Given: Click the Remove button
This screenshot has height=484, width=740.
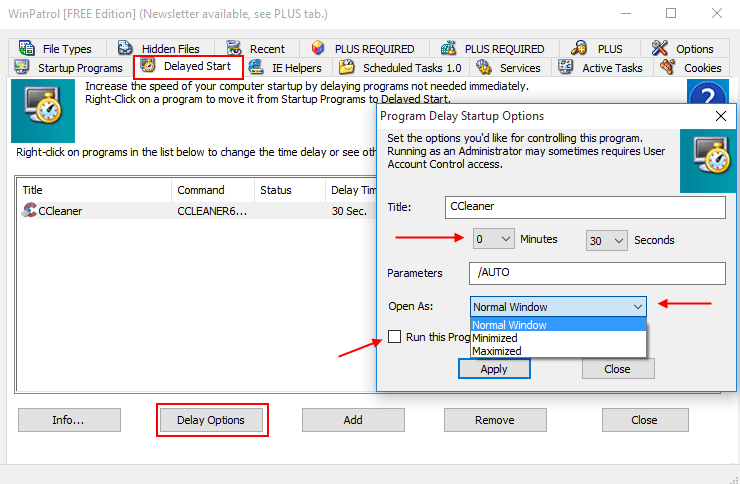Looking at the screenshot, I should tap(495, 420).
